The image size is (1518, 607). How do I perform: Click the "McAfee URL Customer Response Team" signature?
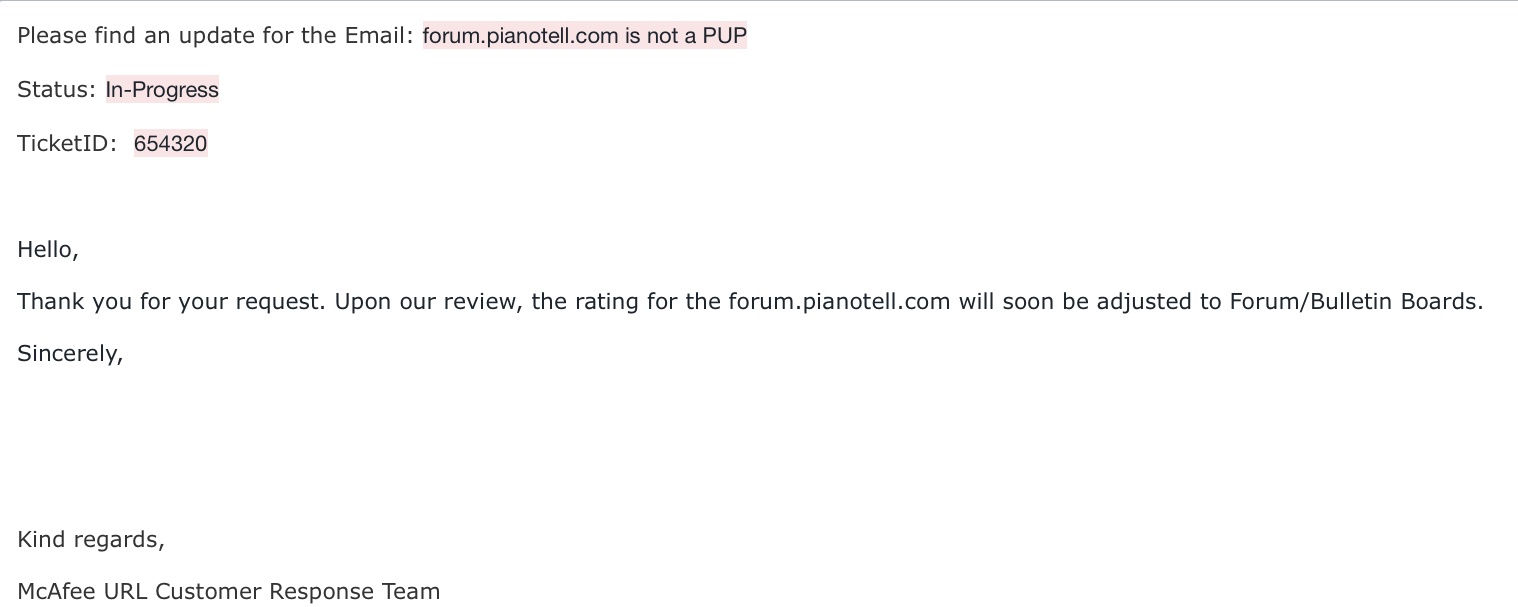click(228, 591)
